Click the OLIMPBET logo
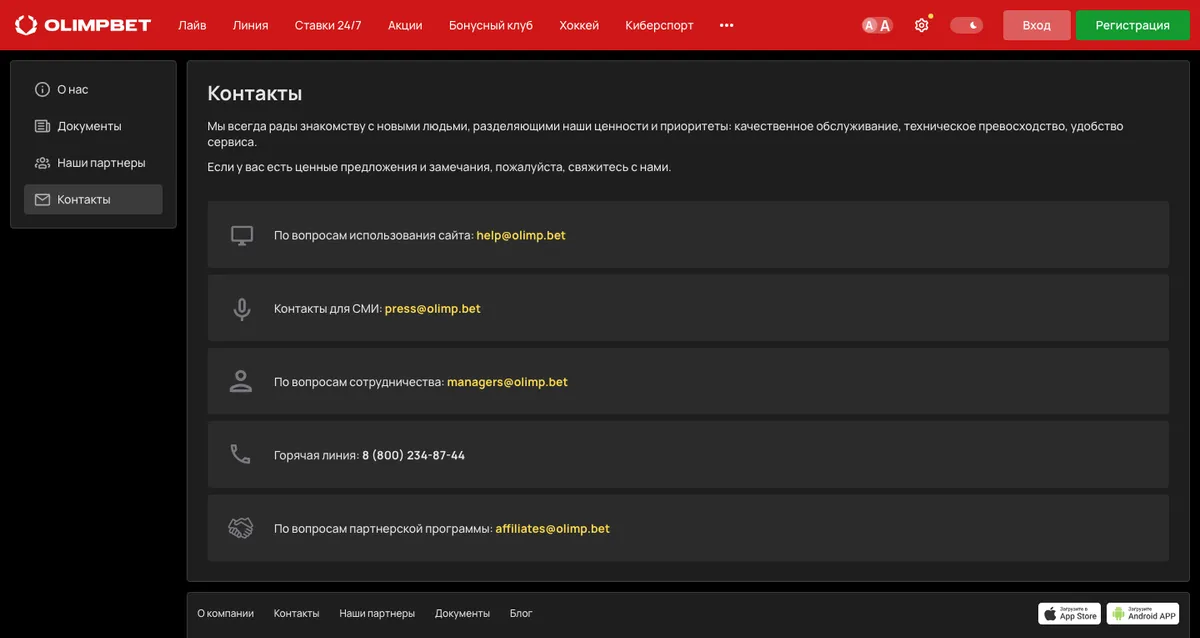Screen dimensions: 1200x638 tap(82, 25)
